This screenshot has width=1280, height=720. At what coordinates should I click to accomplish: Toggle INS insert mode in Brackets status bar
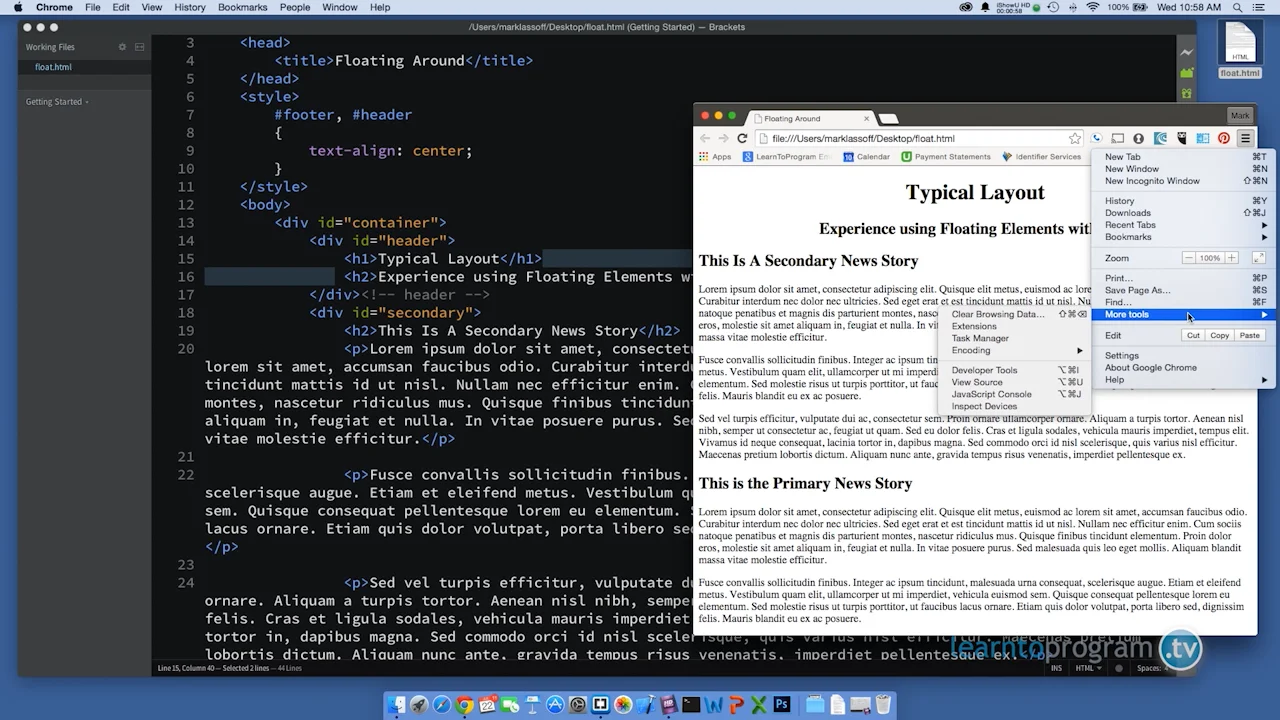tap(1057, 668)
